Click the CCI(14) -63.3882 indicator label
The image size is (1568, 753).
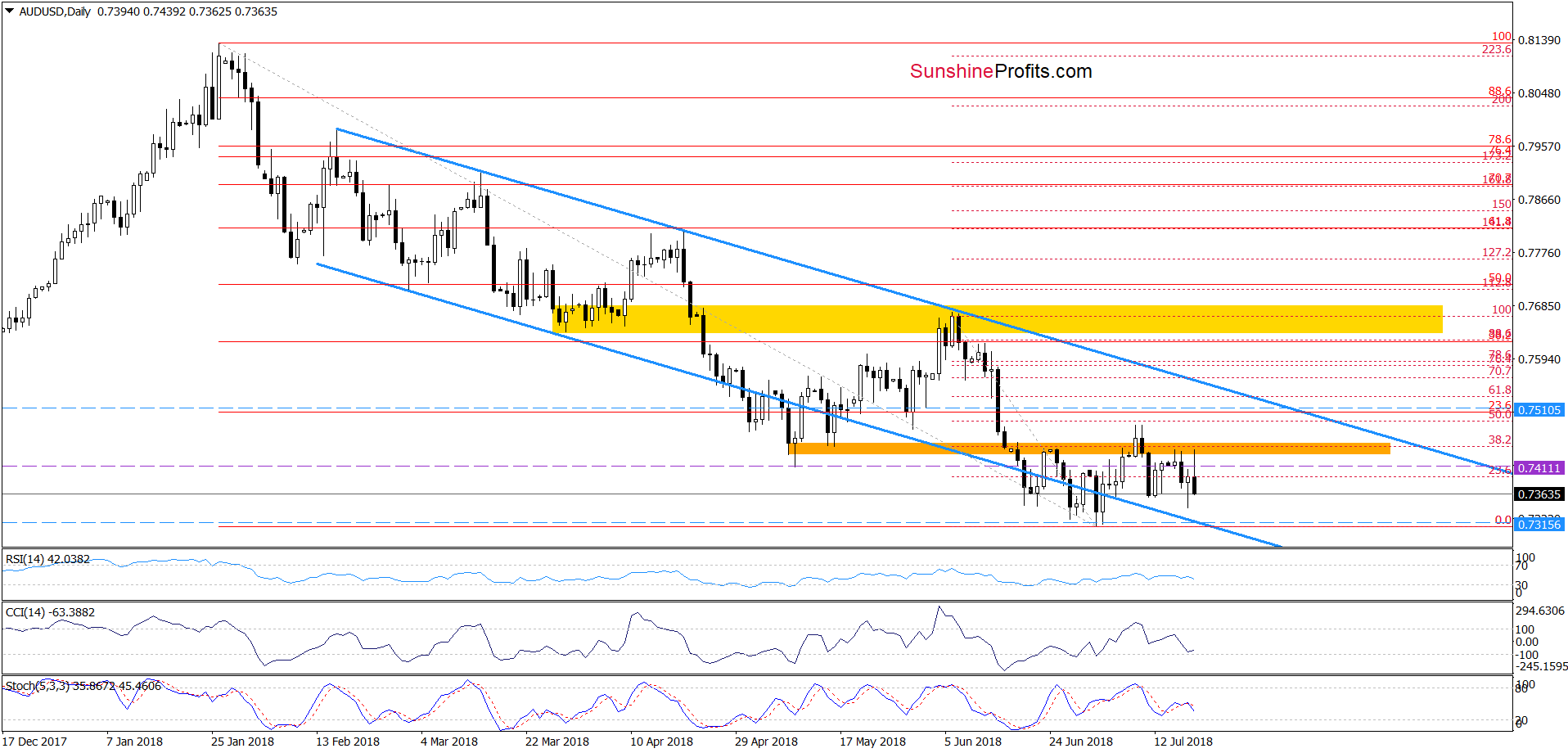click(50, 612)
